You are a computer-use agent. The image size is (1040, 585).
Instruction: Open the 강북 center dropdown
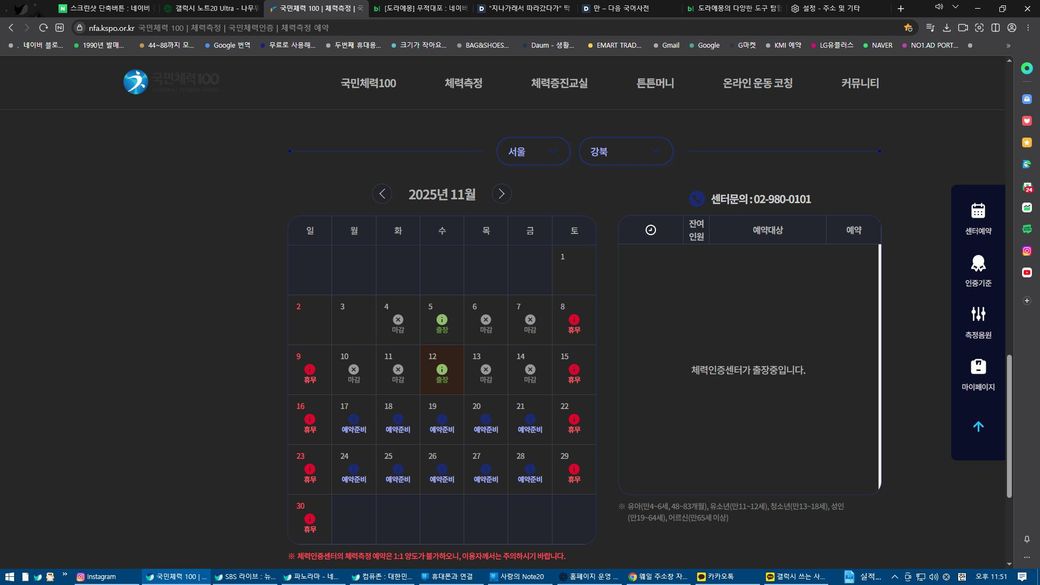625,152
